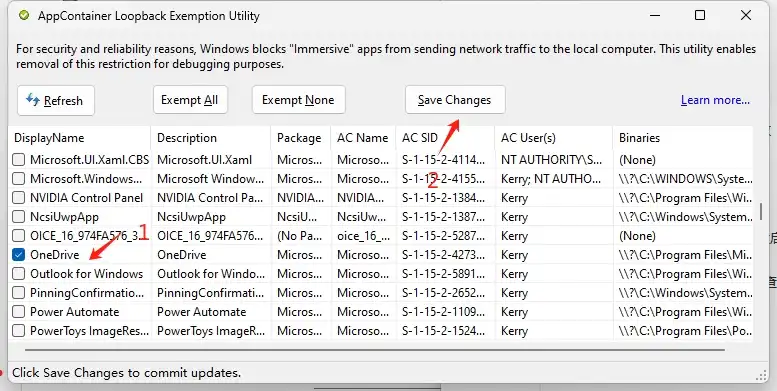This screenshot has height=391, width=777.
Task: Enable the Outlook for Windows checkbox
Action: [18, 274]
